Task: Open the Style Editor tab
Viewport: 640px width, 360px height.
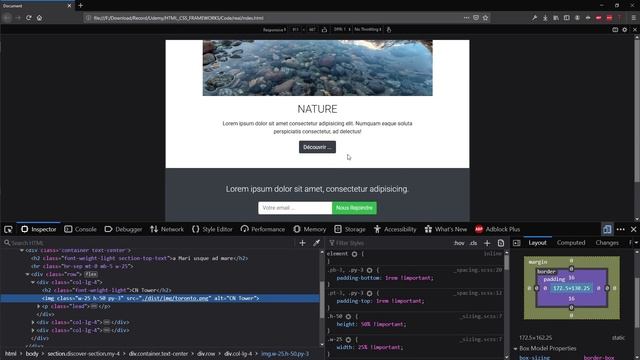Action: pyautogui.click(x=212, y=229)
